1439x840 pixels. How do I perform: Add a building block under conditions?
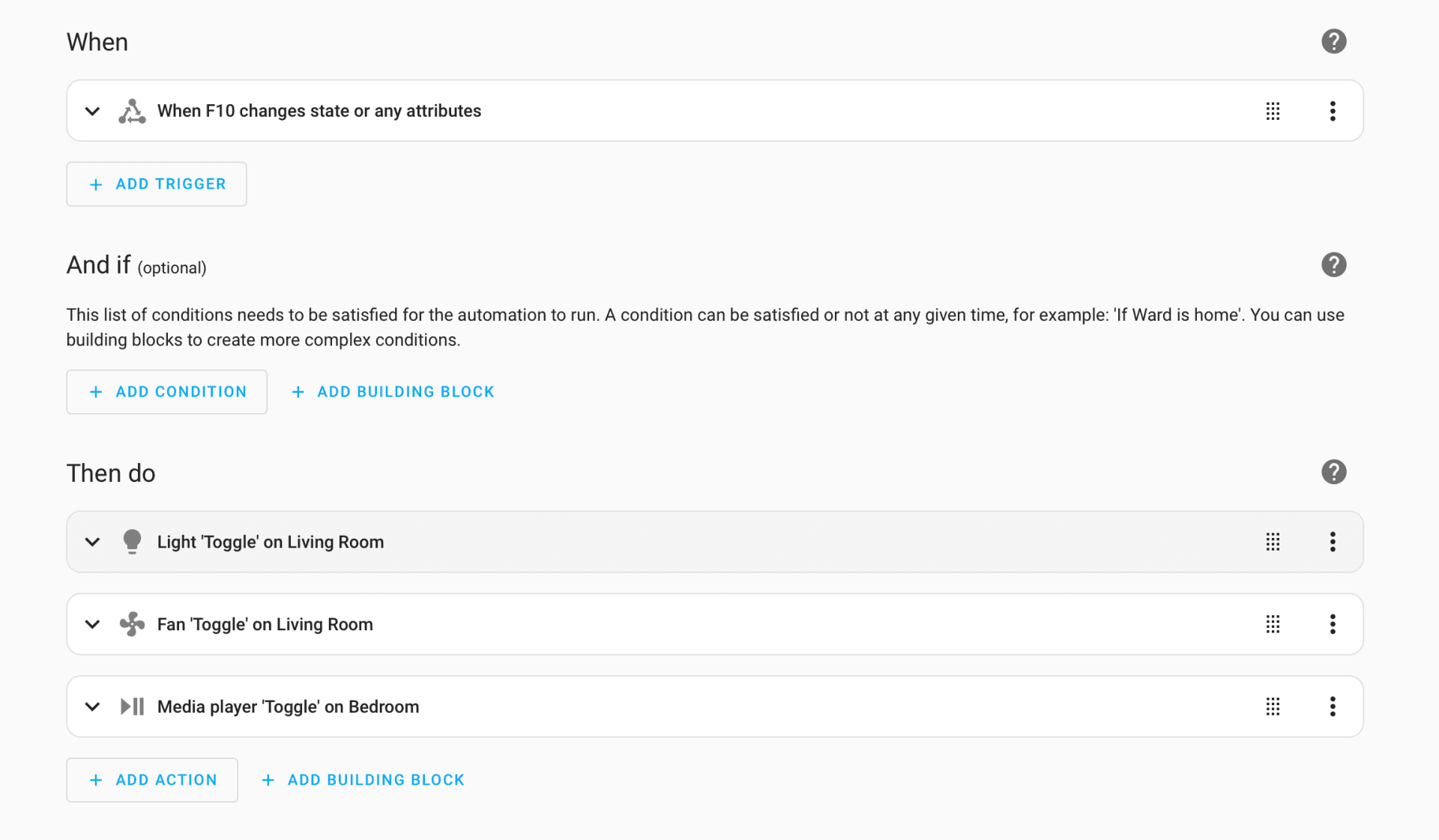393,392
